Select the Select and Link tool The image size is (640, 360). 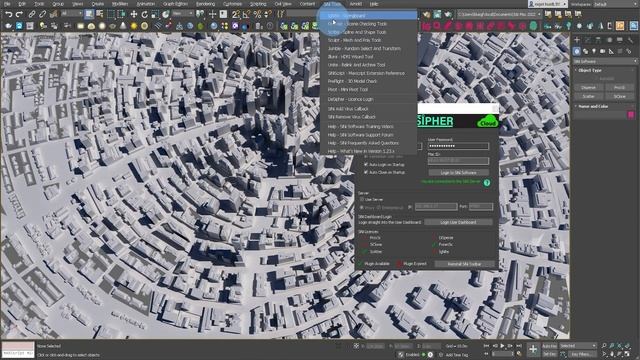click(32, 14)
